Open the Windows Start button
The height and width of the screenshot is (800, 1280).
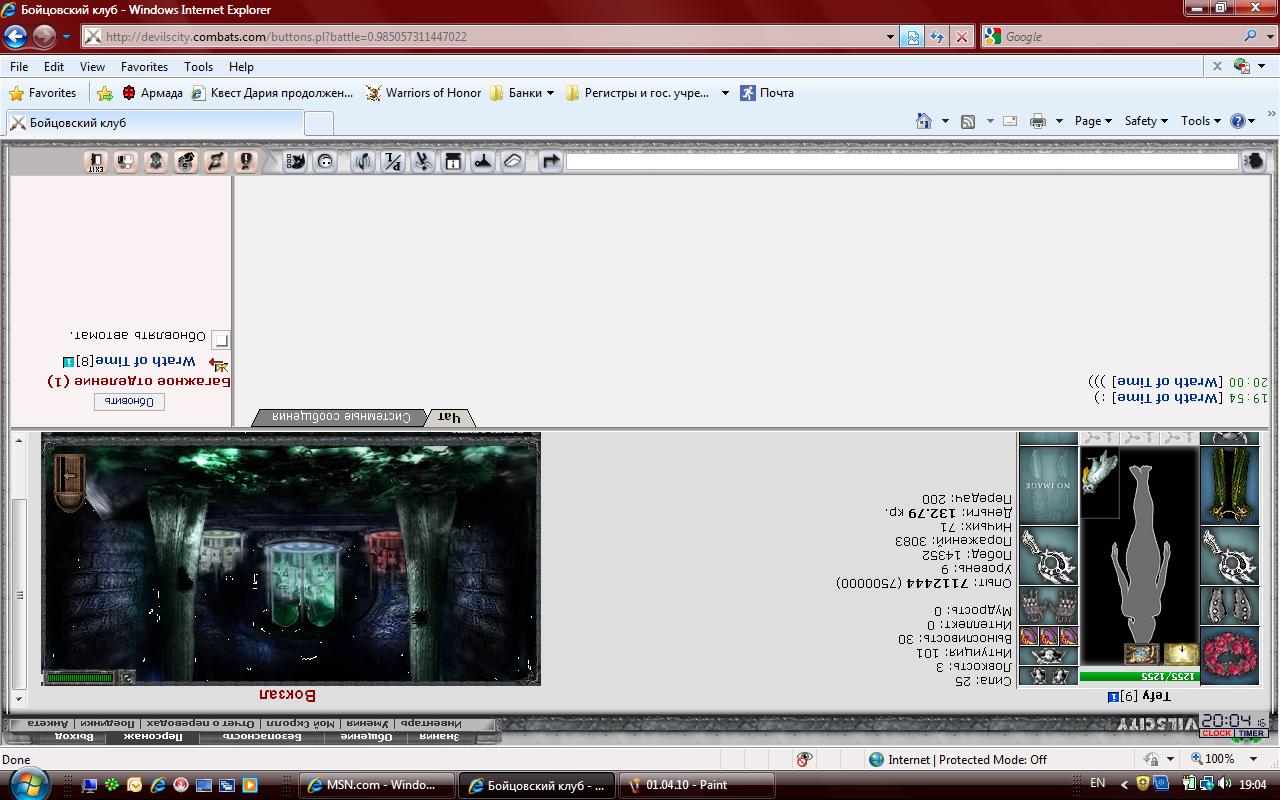tap(28, 784)
